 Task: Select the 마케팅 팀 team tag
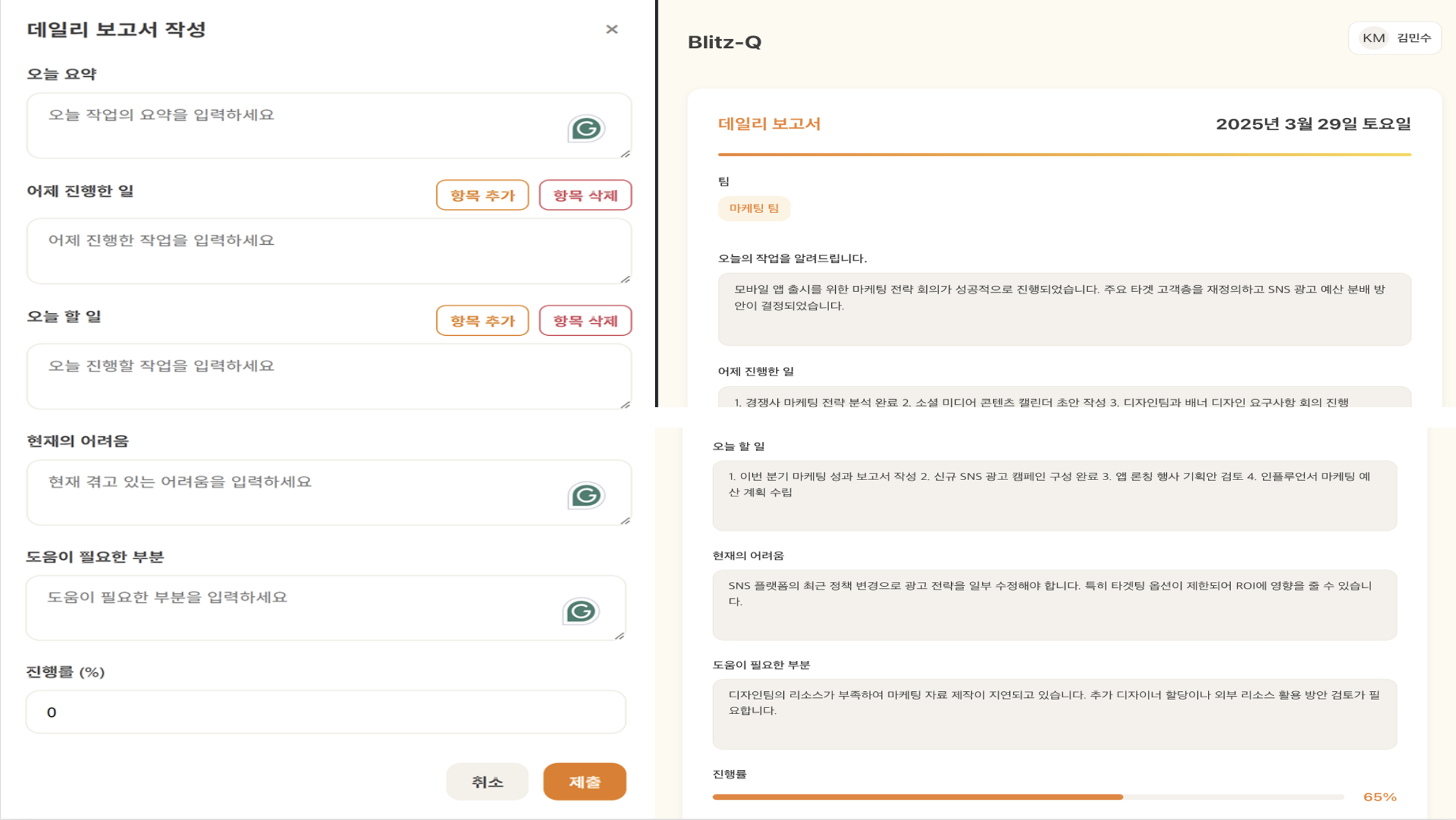click(x=754, y=208)
